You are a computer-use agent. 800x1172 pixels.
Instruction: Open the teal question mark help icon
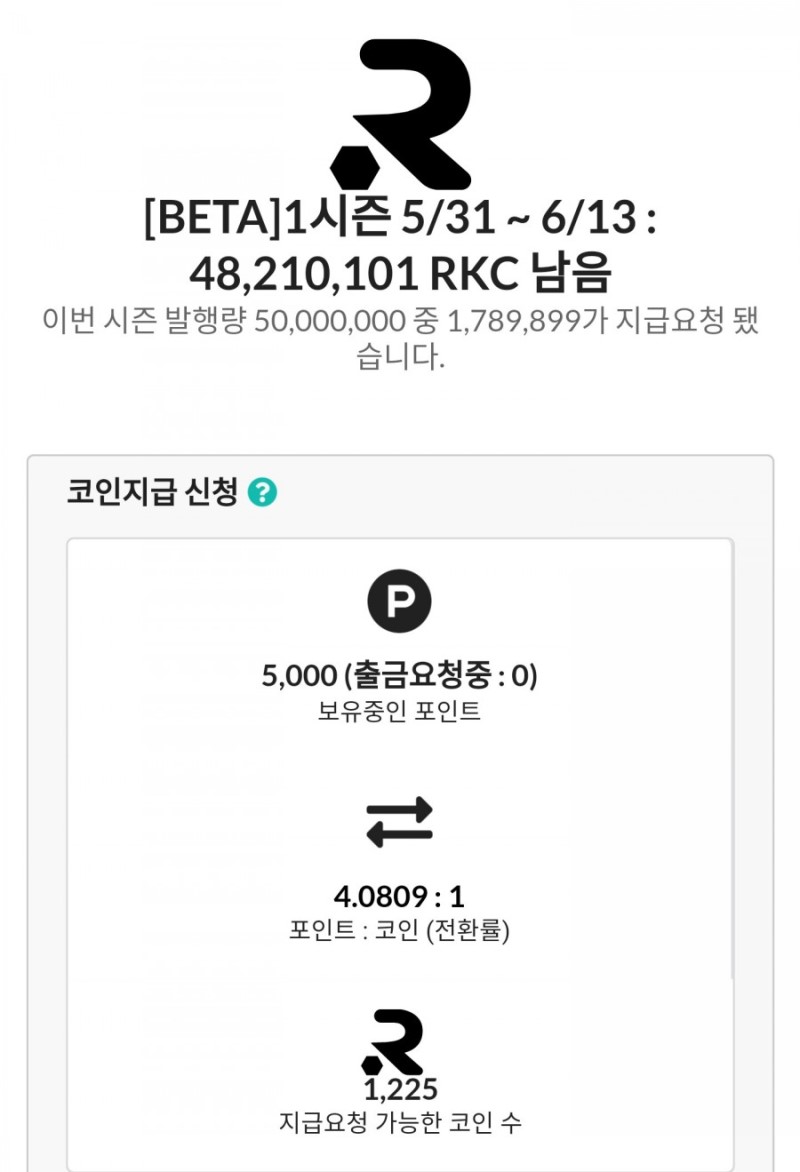click(262, 492)
